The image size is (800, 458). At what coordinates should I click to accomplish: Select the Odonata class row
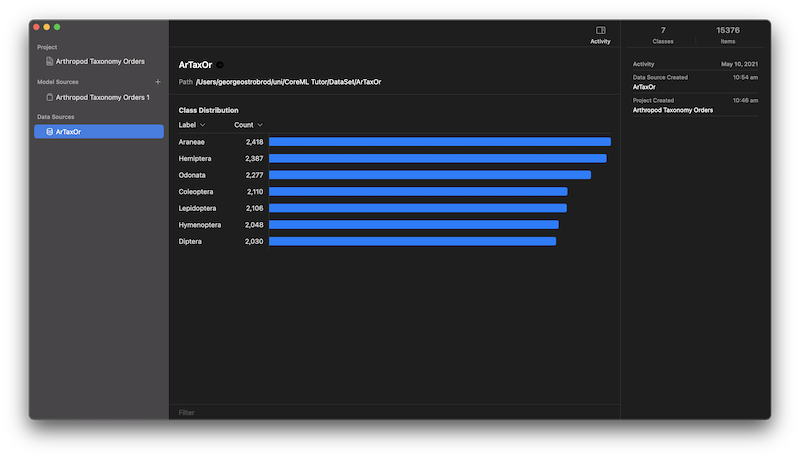coord(192,175)
